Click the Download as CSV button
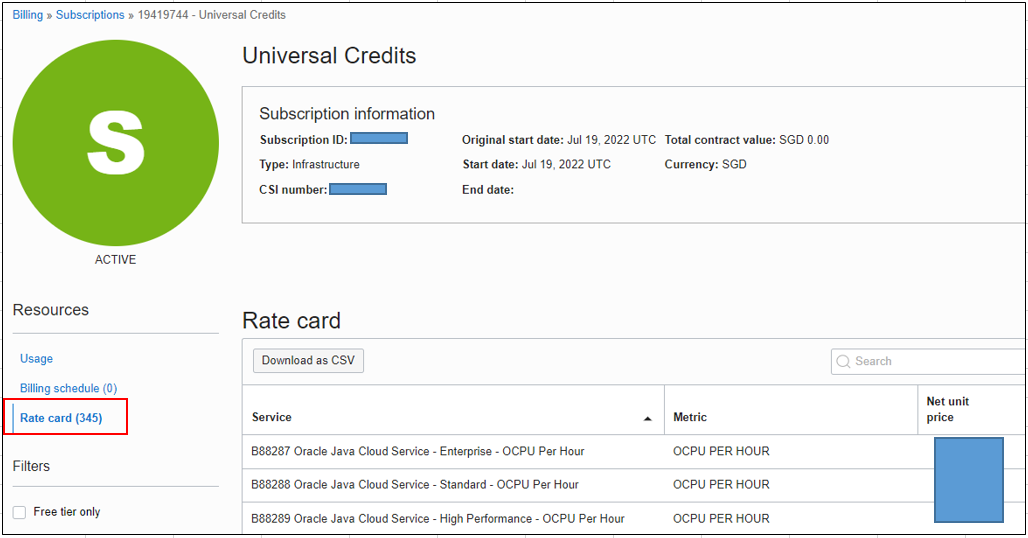The width and height of the screenshot is (1028, 538). point(308,360)
